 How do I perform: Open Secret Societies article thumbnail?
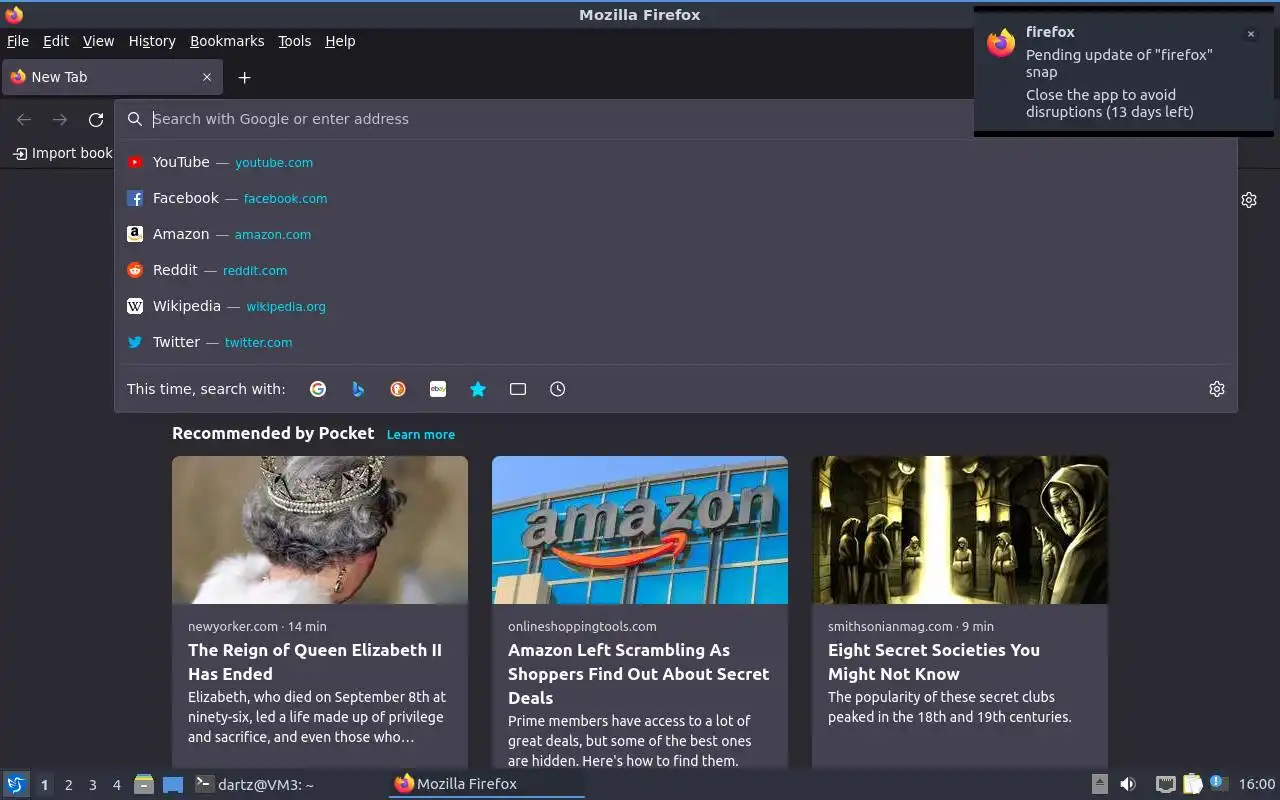pos(960,530)
